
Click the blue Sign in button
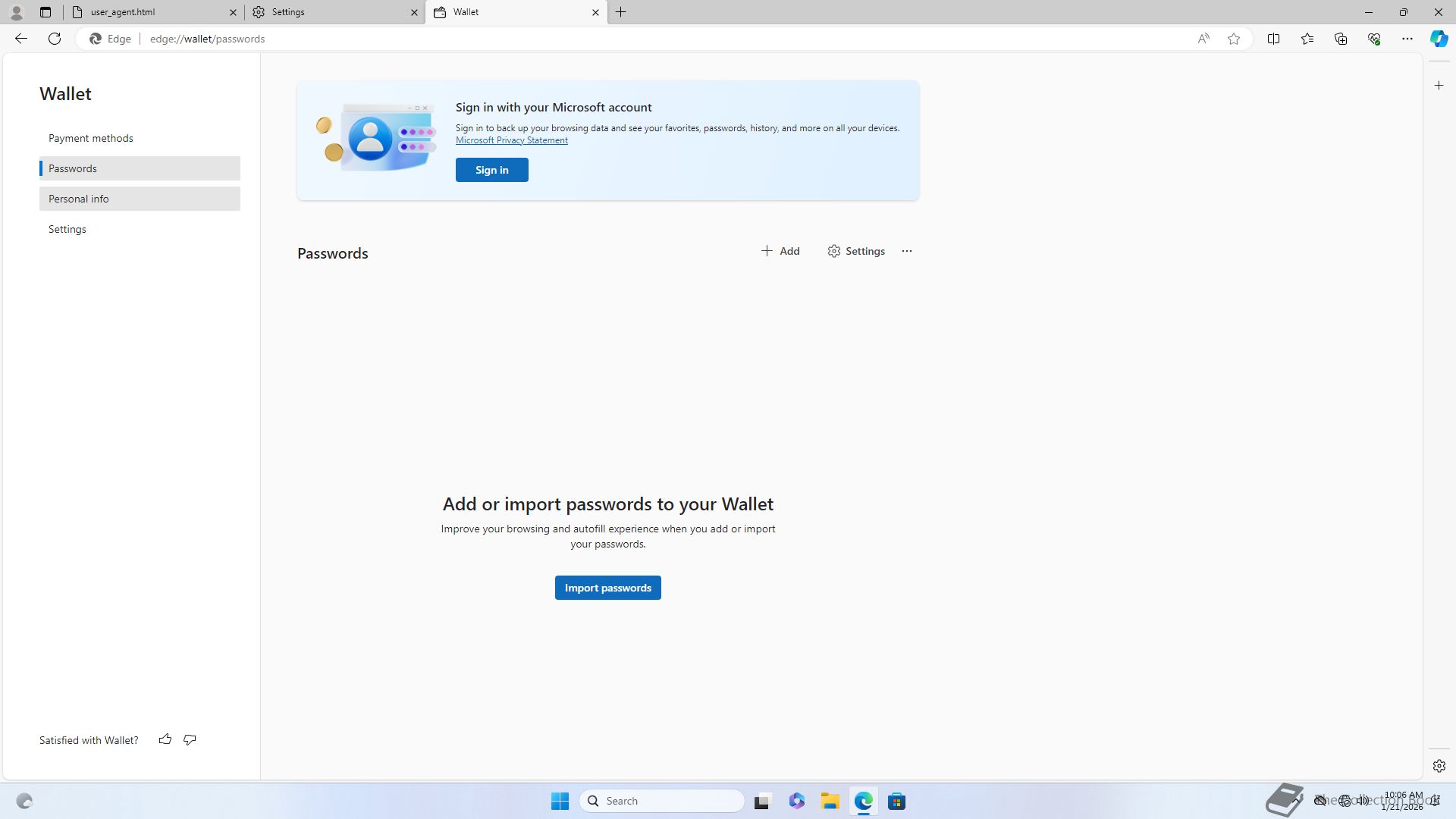point(491,170)
